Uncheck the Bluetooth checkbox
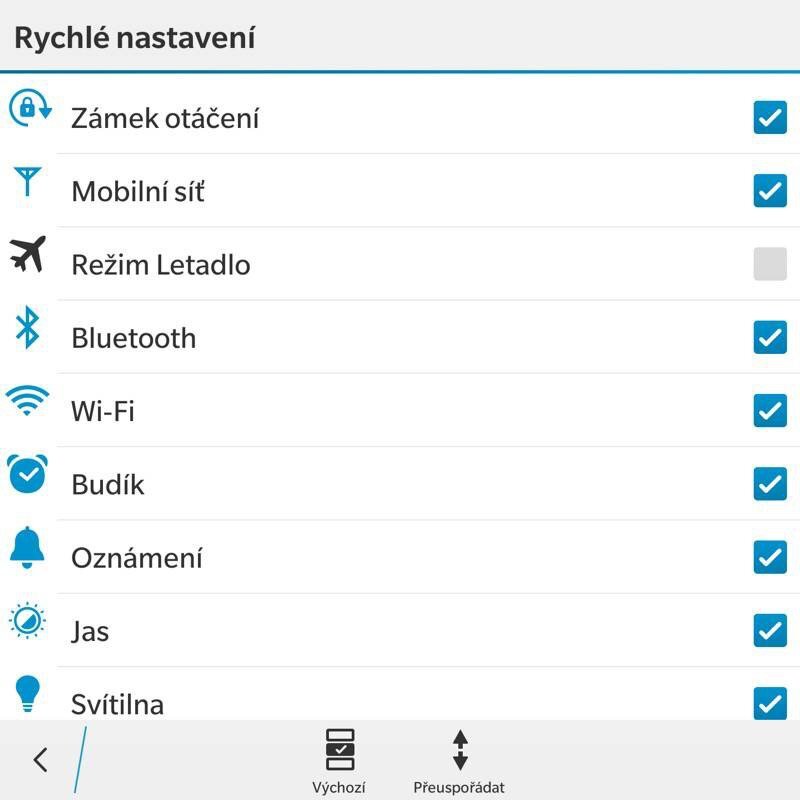Image resolution: width=800 pixels, height=800 pixels. pyautogui.click(x=770, y=337)
